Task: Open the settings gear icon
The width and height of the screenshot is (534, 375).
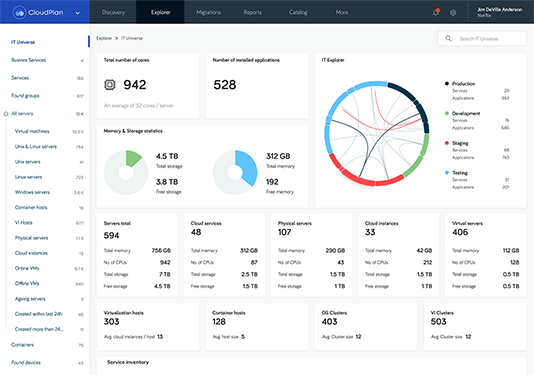Action: click(453, 13)
